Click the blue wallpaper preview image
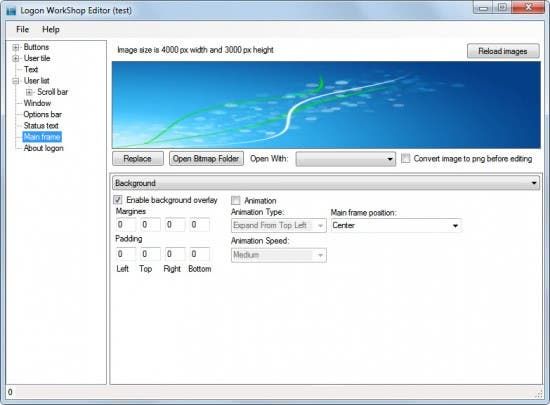Viewport: 550px width, 405px height. pyautogui.click(x=326, y=104)
